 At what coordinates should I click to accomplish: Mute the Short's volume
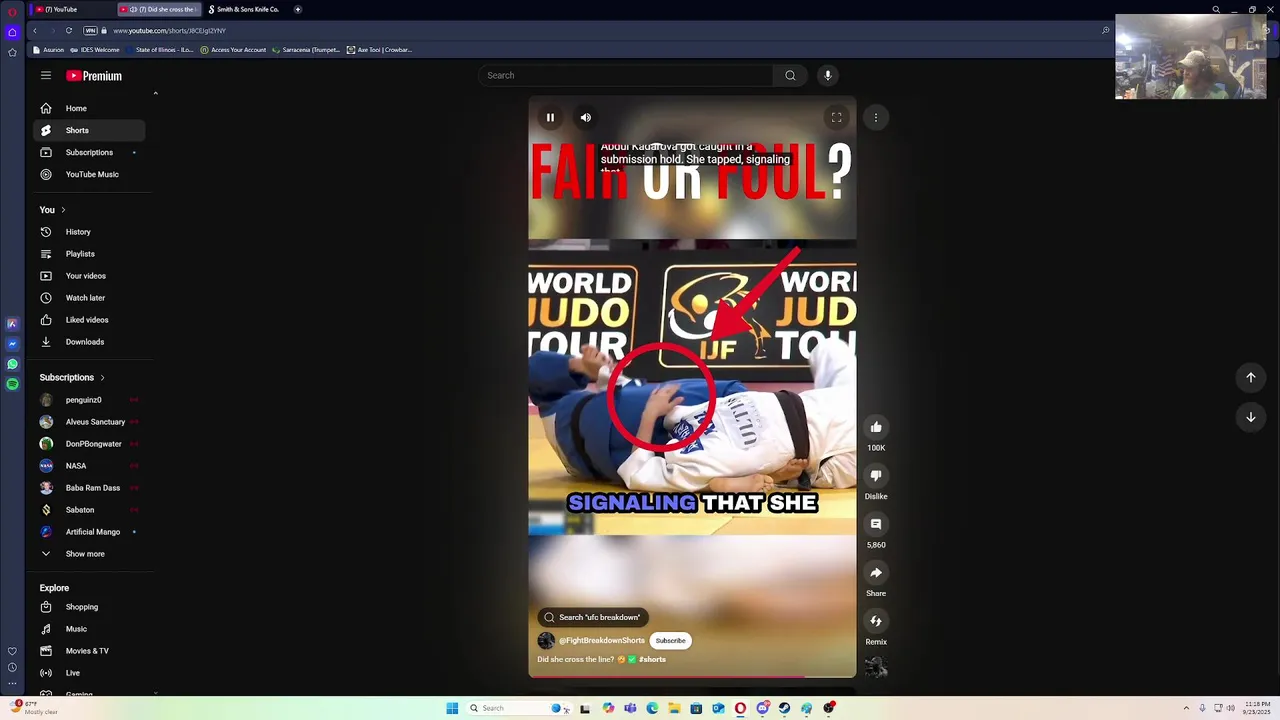click(586, 118)
